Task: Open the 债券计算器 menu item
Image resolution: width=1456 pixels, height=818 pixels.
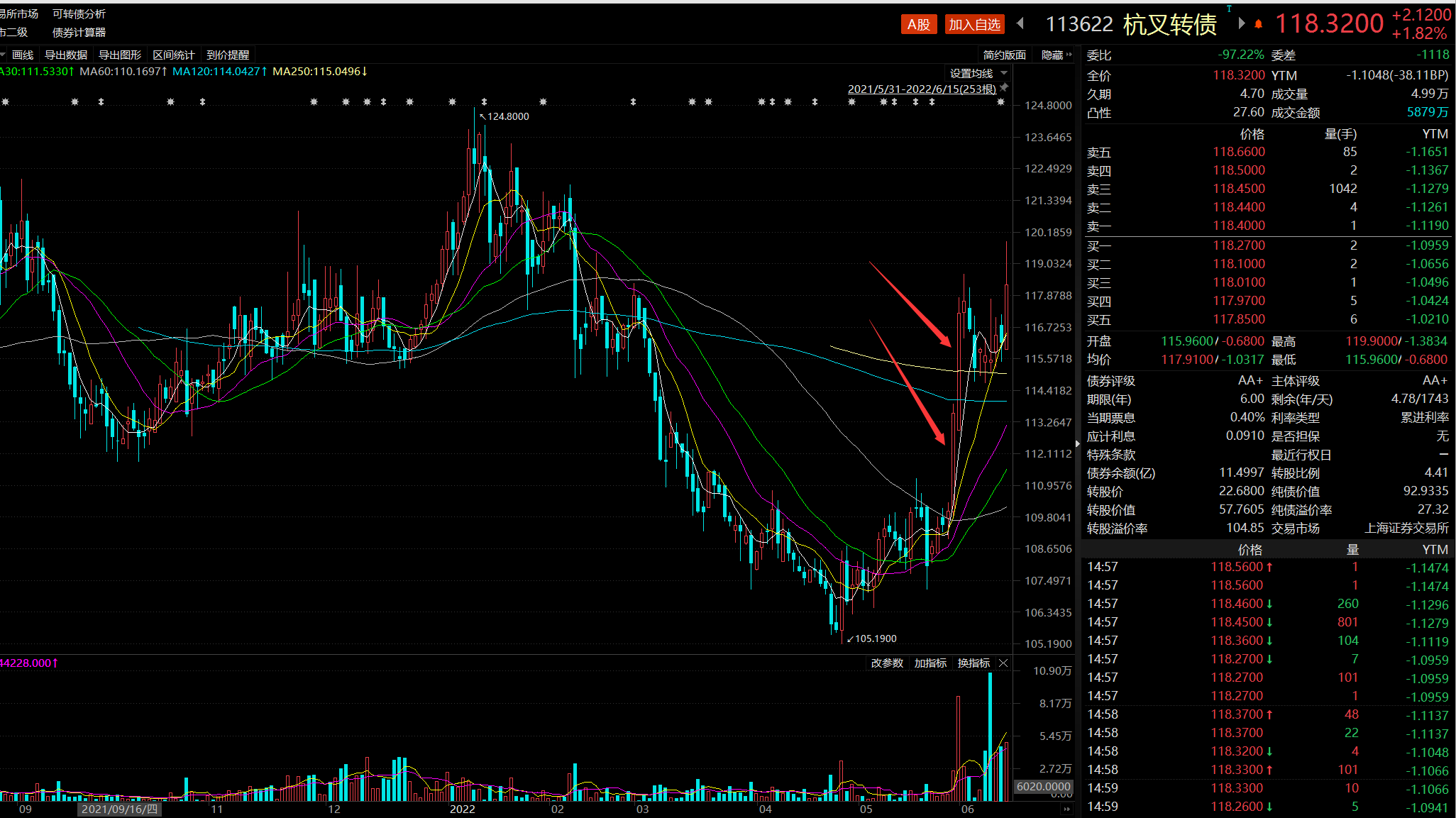Action: 79,32
